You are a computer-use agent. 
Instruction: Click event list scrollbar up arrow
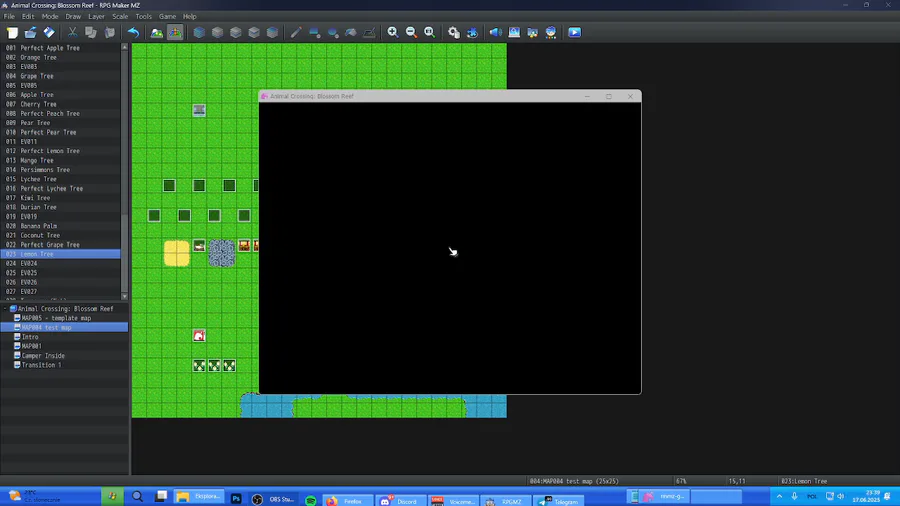click(125, 47)
